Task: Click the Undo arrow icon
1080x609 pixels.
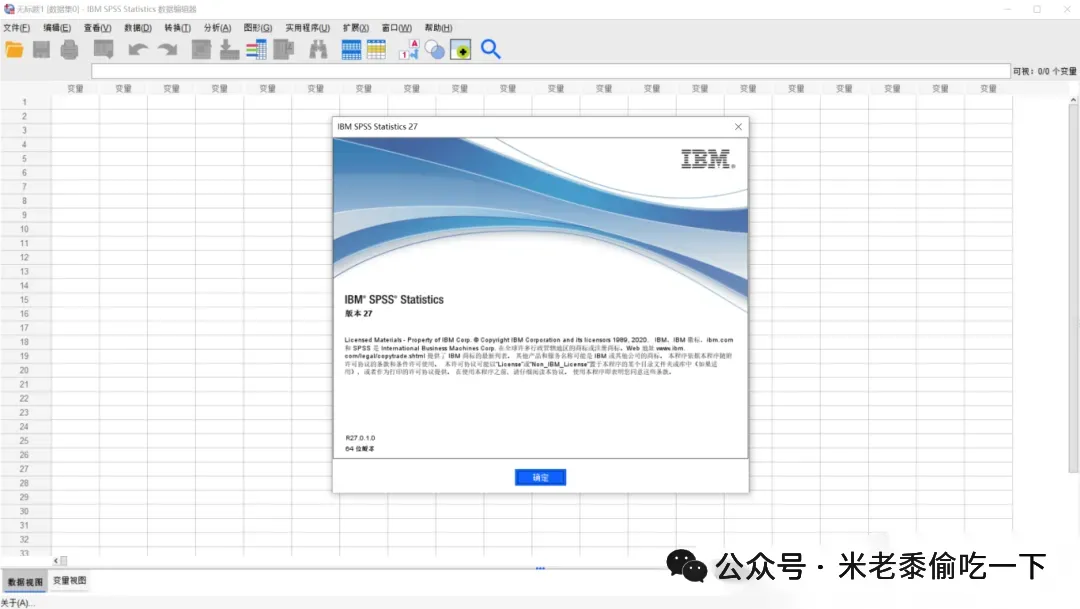Action: (138, 50)
